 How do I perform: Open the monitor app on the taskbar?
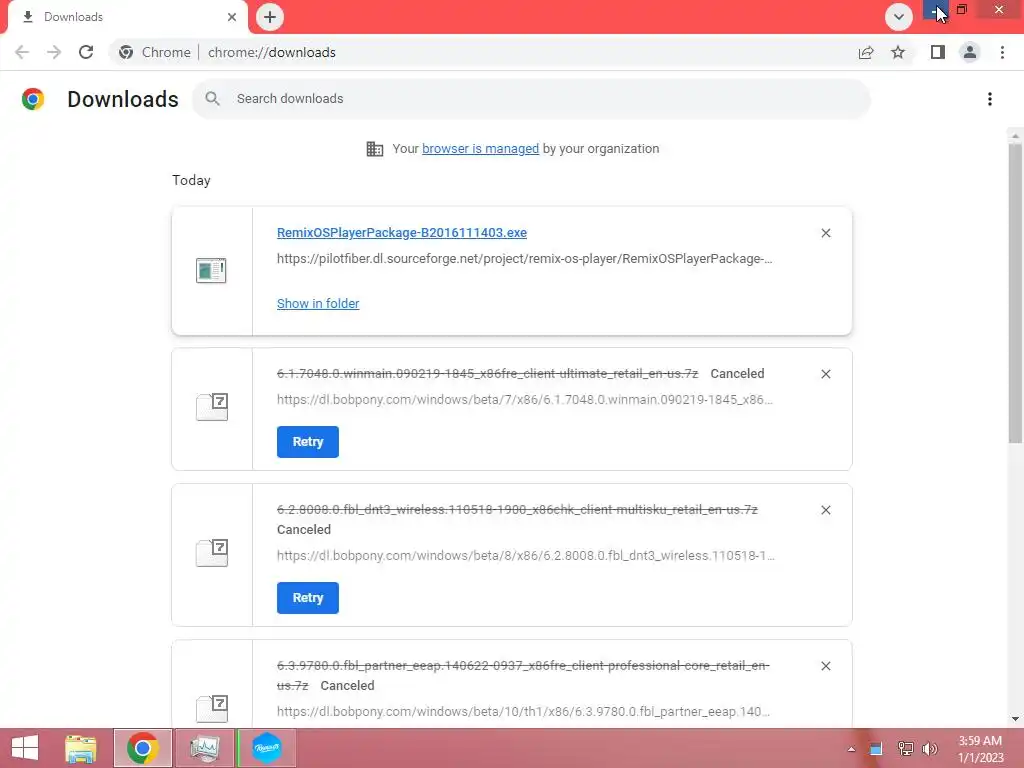[204, 748]
